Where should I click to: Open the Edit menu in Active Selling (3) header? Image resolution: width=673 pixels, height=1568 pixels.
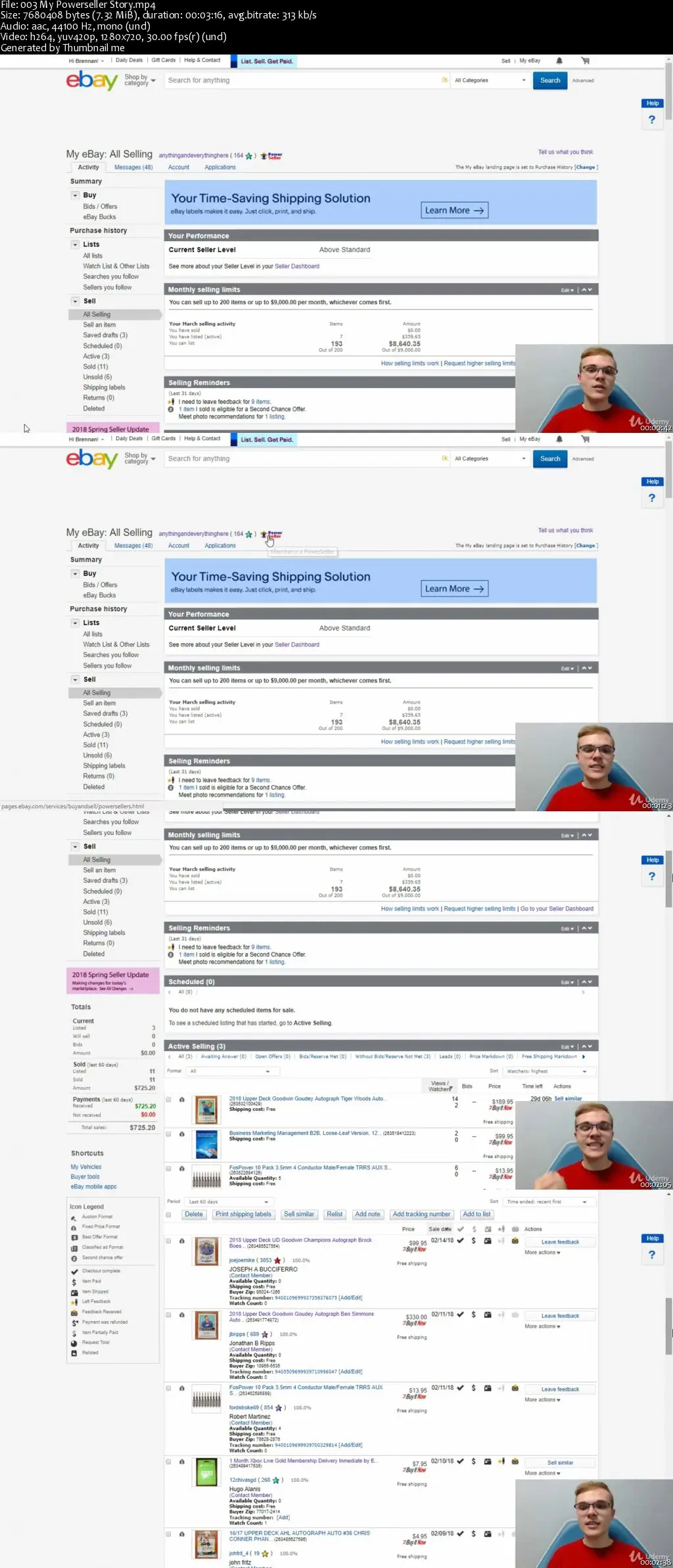tap(567, 1046)
